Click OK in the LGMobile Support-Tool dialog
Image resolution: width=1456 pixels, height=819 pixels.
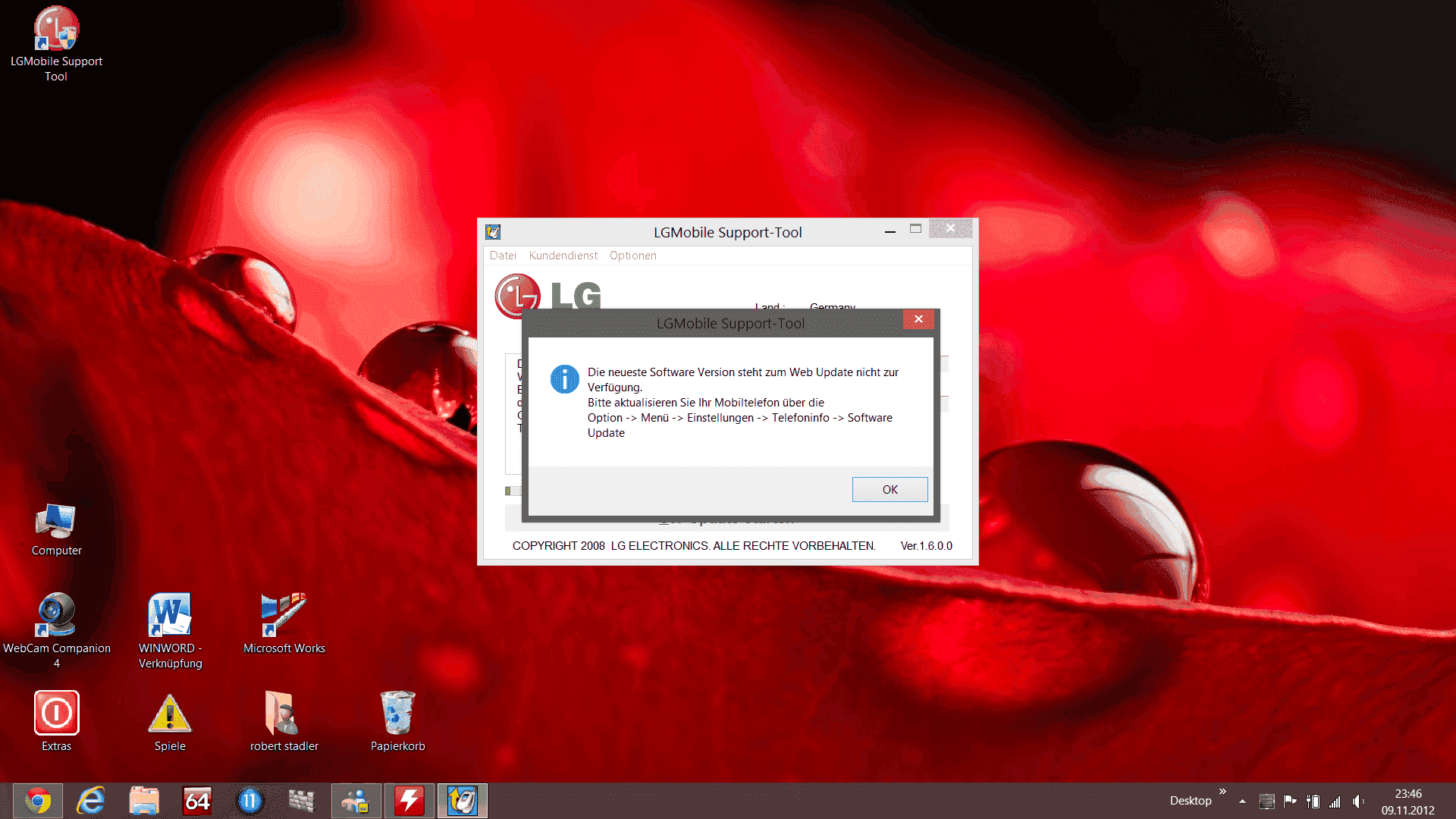pos(890,489)
